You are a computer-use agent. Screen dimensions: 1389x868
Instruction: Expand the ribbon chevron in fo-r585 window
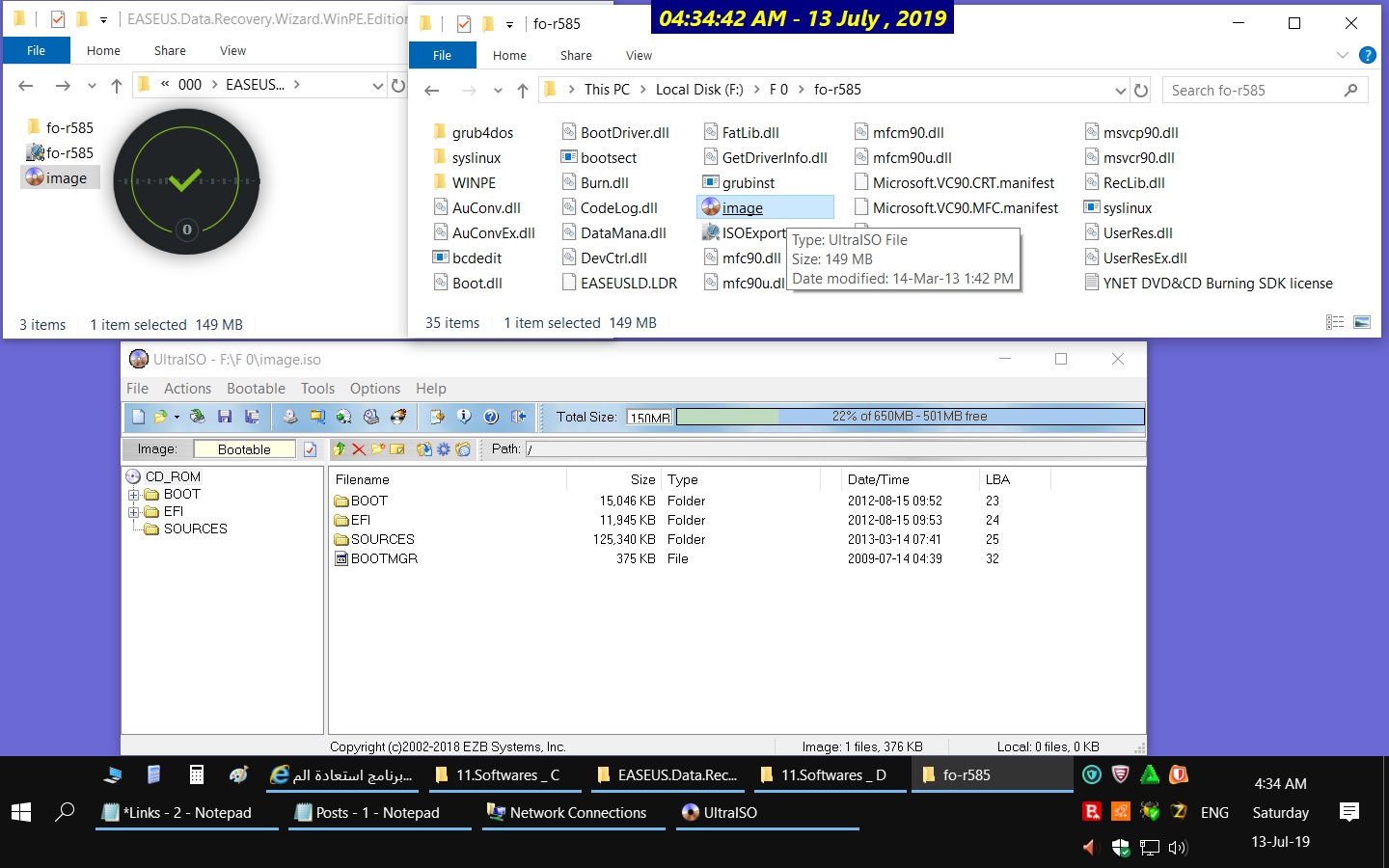1342,55
